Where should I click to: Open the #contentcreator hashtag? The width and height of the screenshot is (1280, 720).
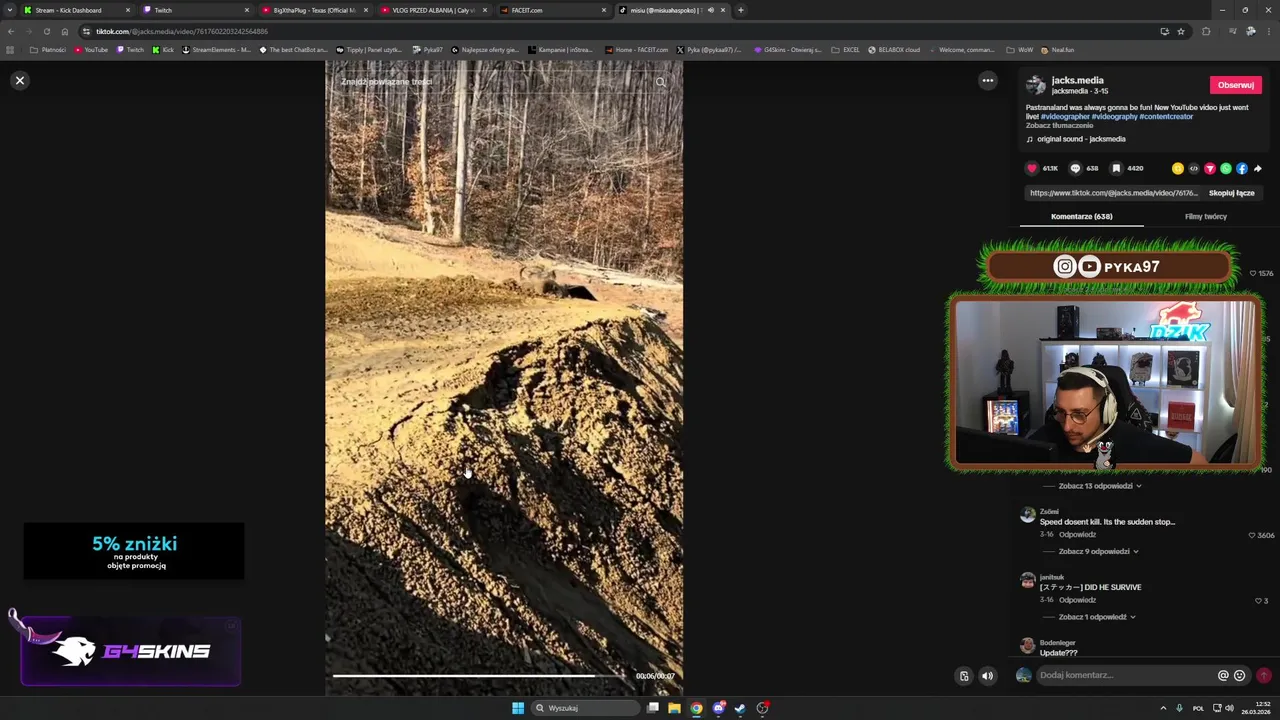point(1166,117)
